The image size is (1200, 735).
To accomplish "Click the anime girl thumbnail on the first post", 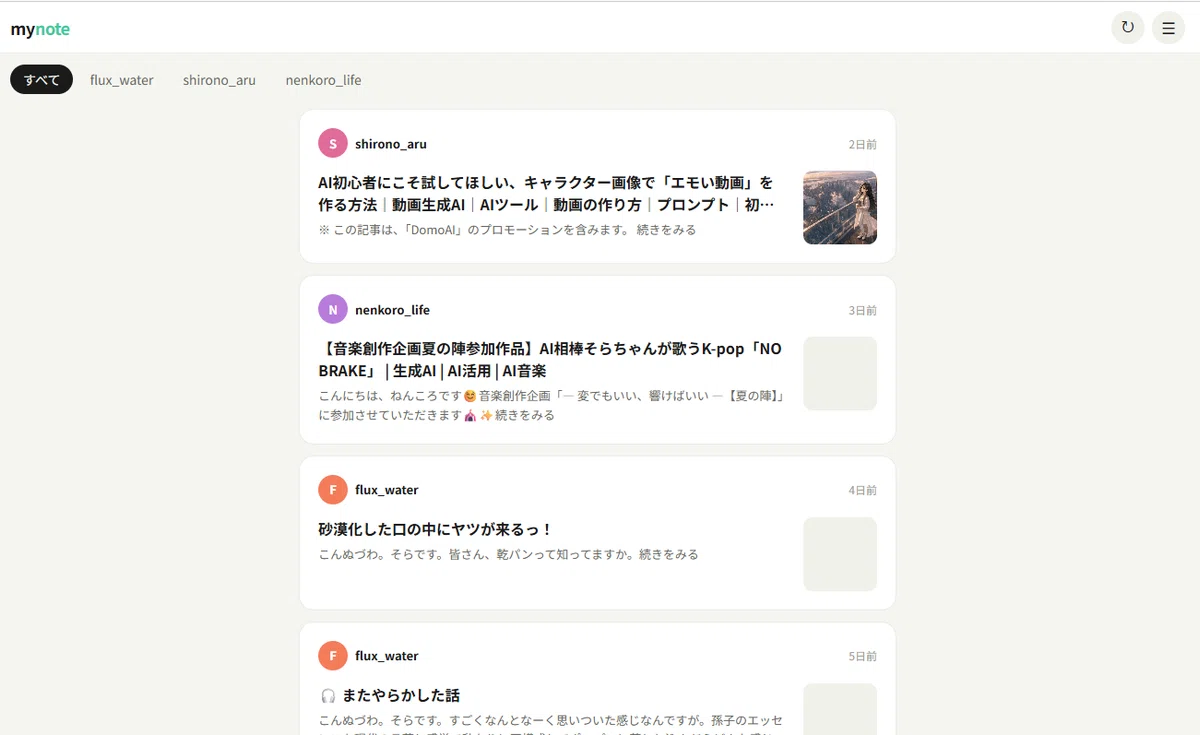I will coord(840,207).
